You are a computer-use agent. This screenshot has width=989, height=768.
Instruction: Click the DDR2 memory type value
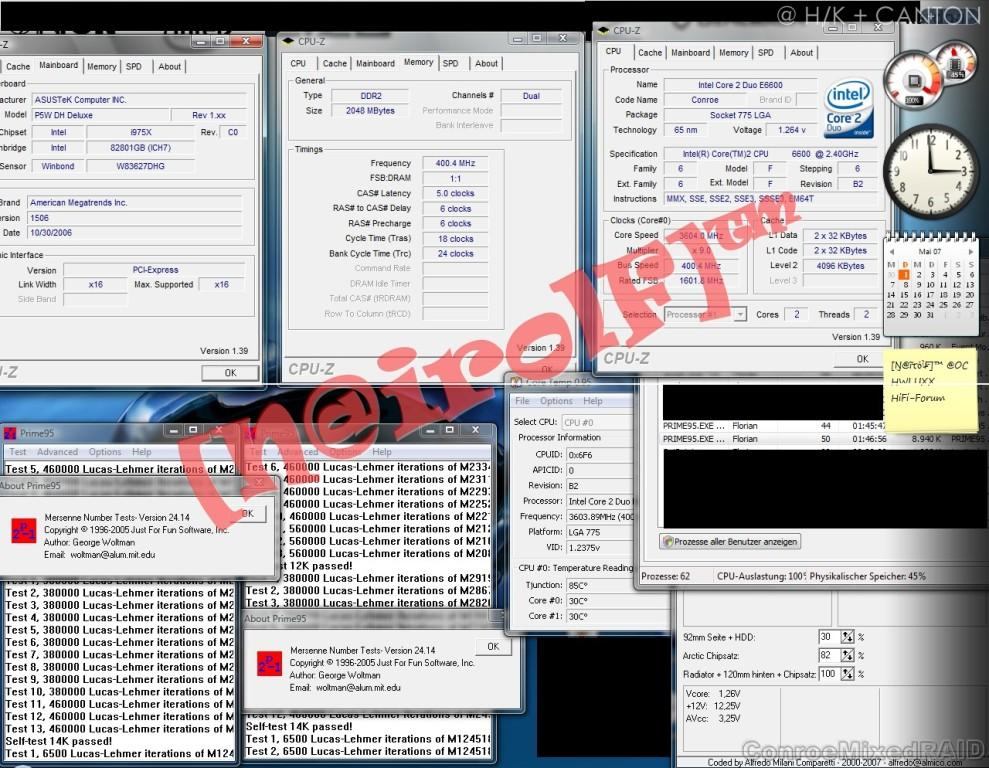point(370,96)
